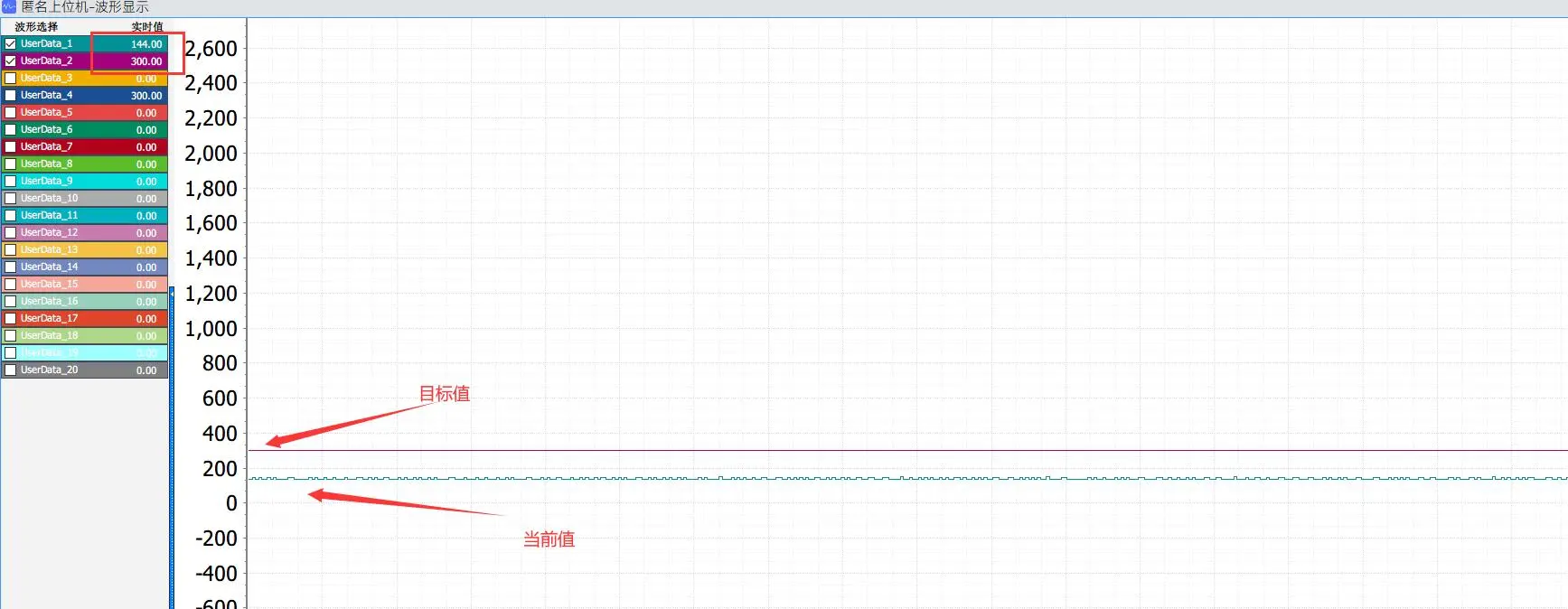1568x609 pixels.
Task: Check the UserData_20 checkbox
Action: [11, 370]
